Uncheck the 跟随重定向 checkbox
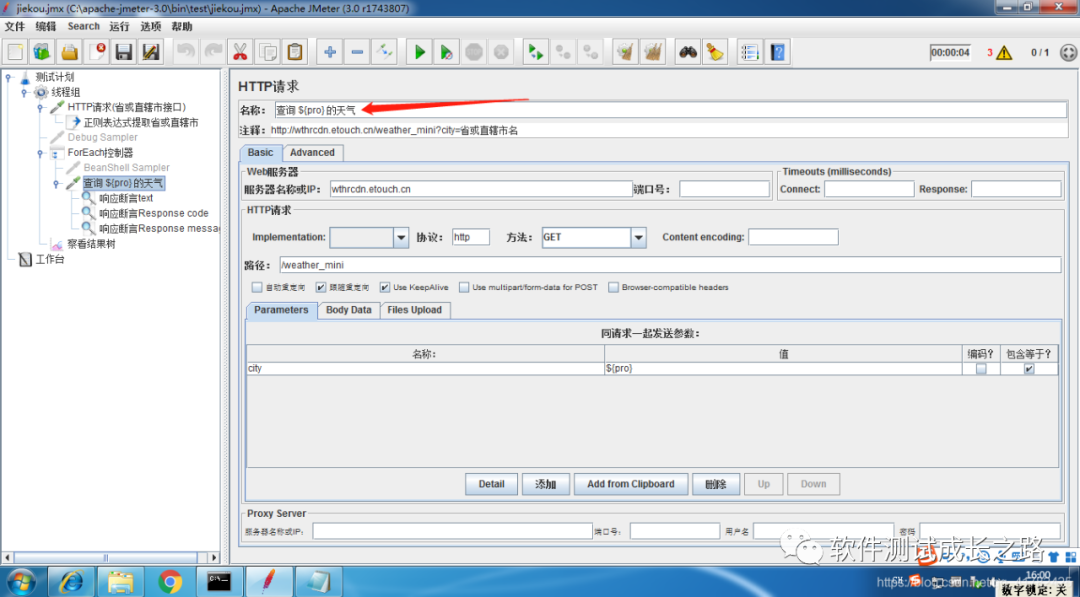 [x=321, y=287]
